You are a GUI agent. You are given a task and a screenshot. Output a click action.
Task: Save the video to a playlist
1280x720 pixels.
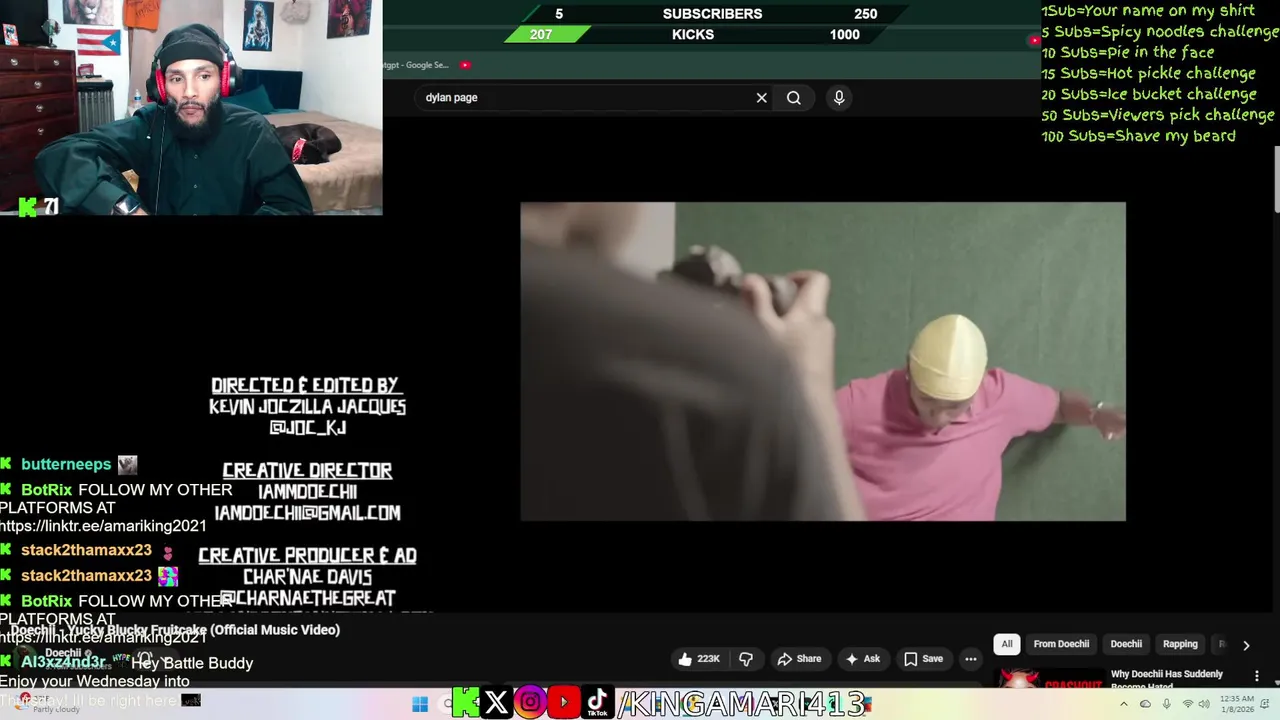923,659
